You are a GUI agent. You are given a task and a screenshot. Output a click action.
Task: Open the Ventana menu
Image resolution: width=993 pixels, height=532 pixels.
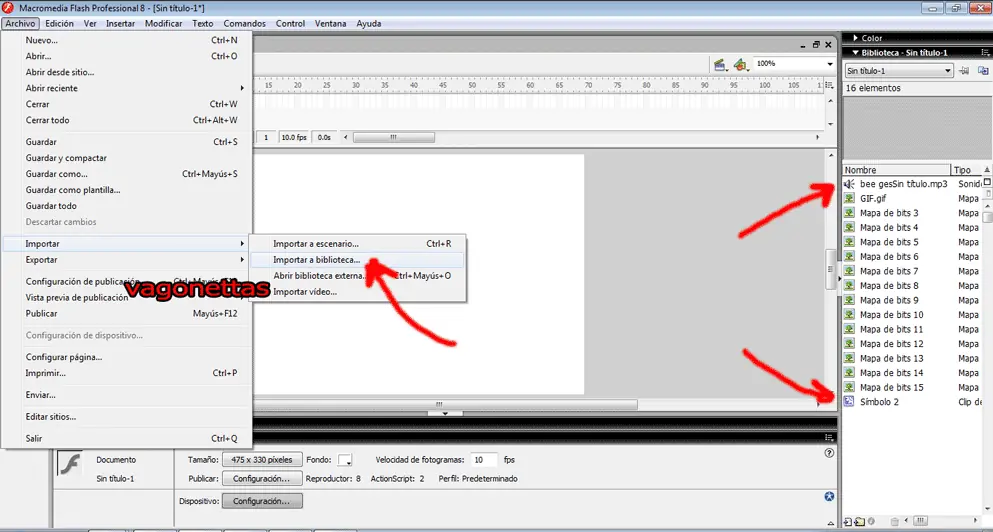coord(331,23)
